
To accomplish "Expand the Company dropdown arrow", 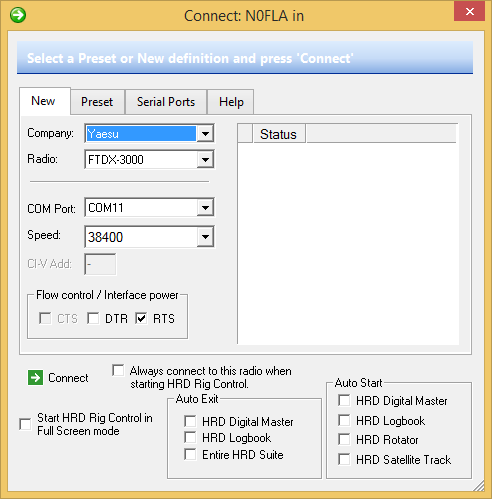I will pyautogui.click(x=205, y=134).
